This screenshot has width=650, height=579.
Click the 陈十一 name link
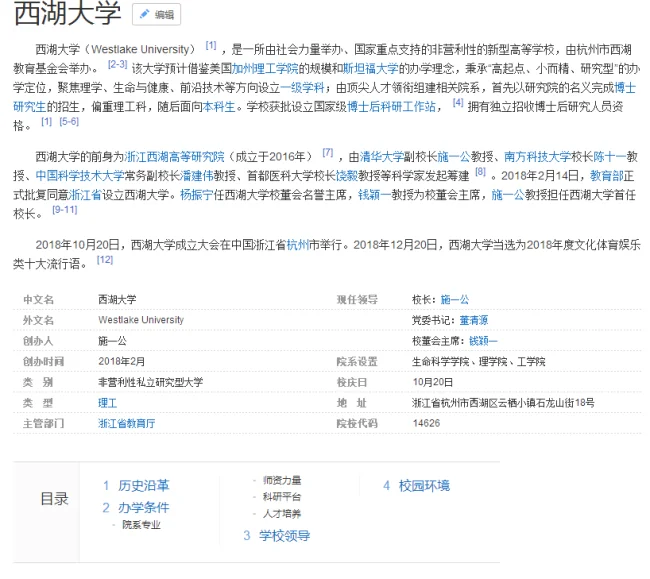coord(609,157)
